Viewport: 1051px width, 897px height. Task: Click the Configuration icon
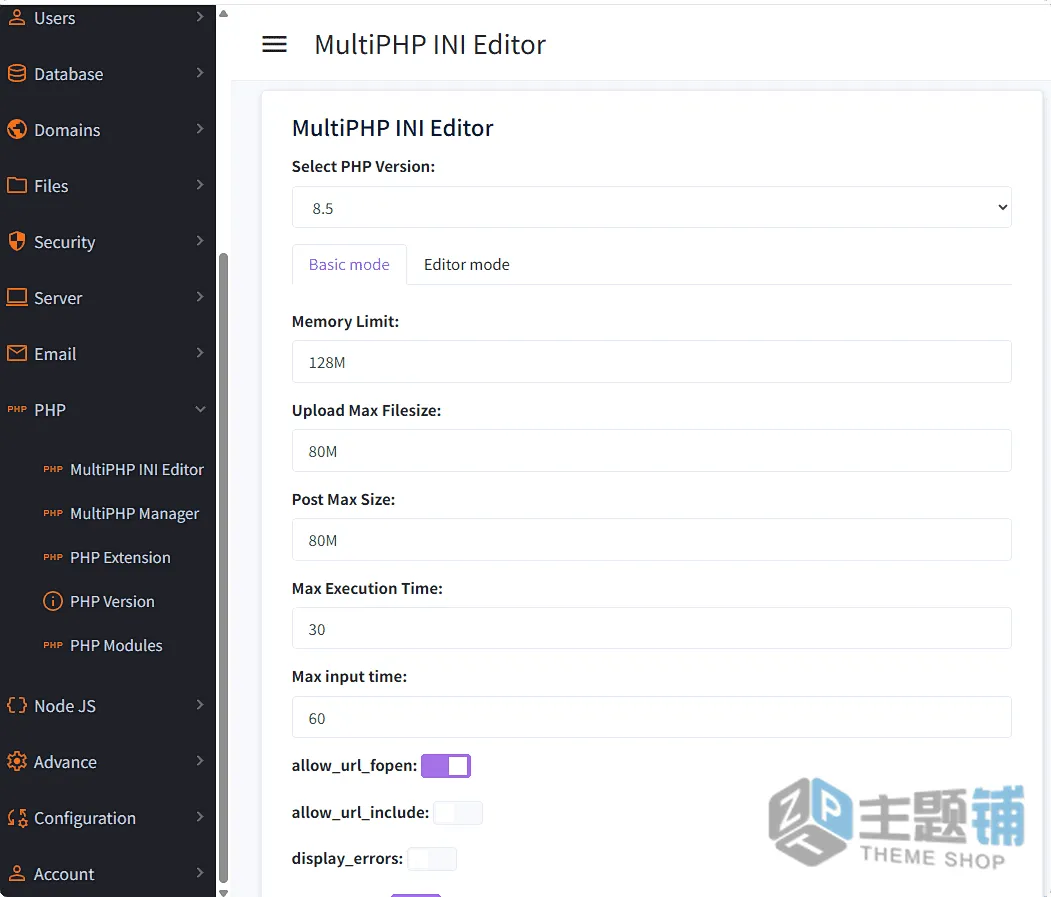pos(17,817)
